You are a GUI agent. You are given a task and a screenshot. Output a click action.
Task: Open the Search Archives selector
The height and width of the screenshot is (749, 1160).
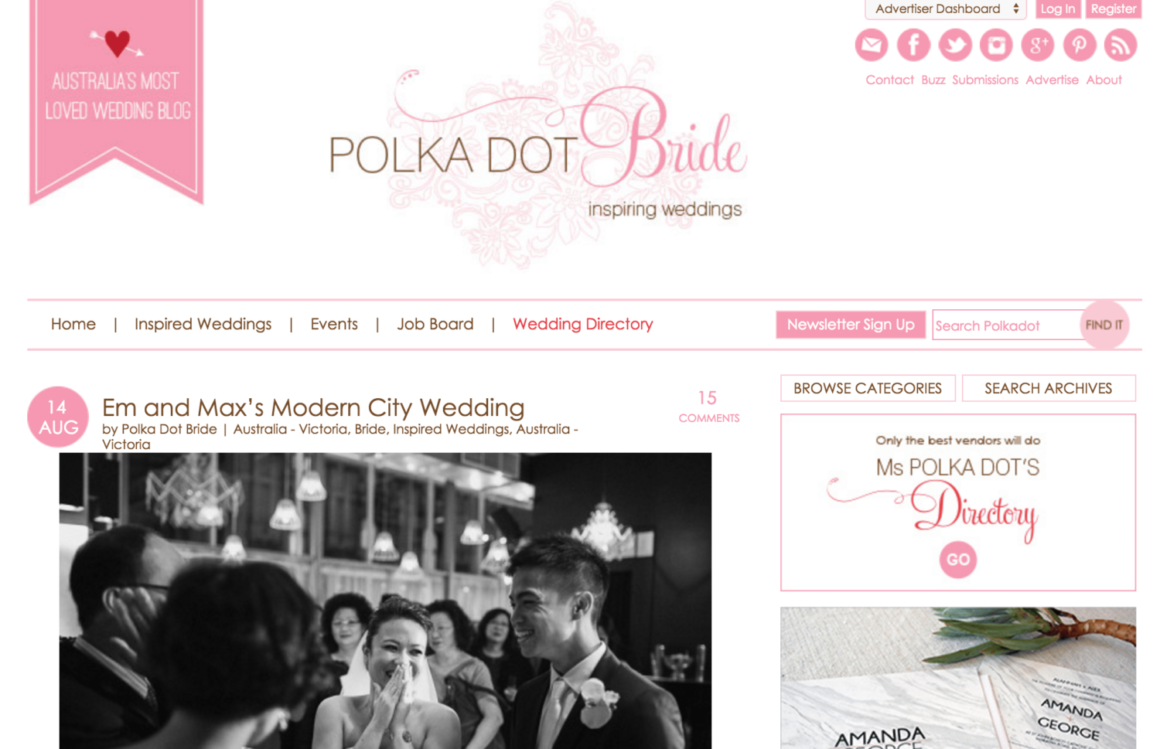click(1048, 389)
